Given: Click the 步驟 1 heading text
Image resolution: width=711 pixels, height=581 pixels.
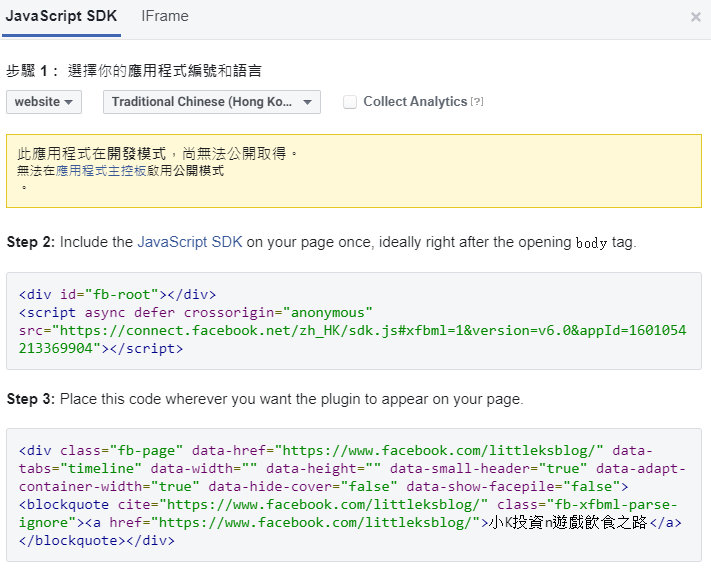Looking at the screenshot, I should tap(134, 71).
